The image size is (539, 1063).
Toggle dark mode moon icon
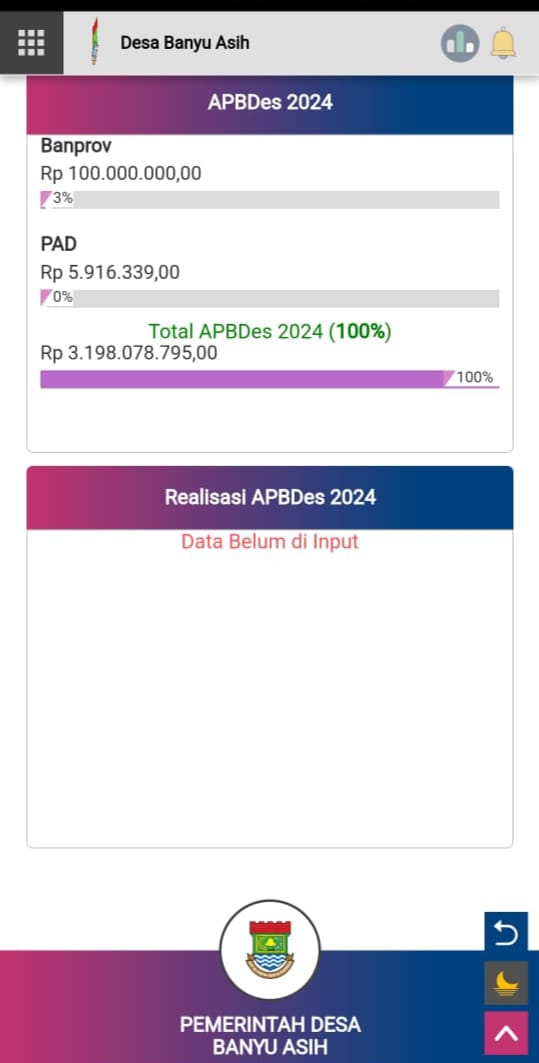click(506, 983)
